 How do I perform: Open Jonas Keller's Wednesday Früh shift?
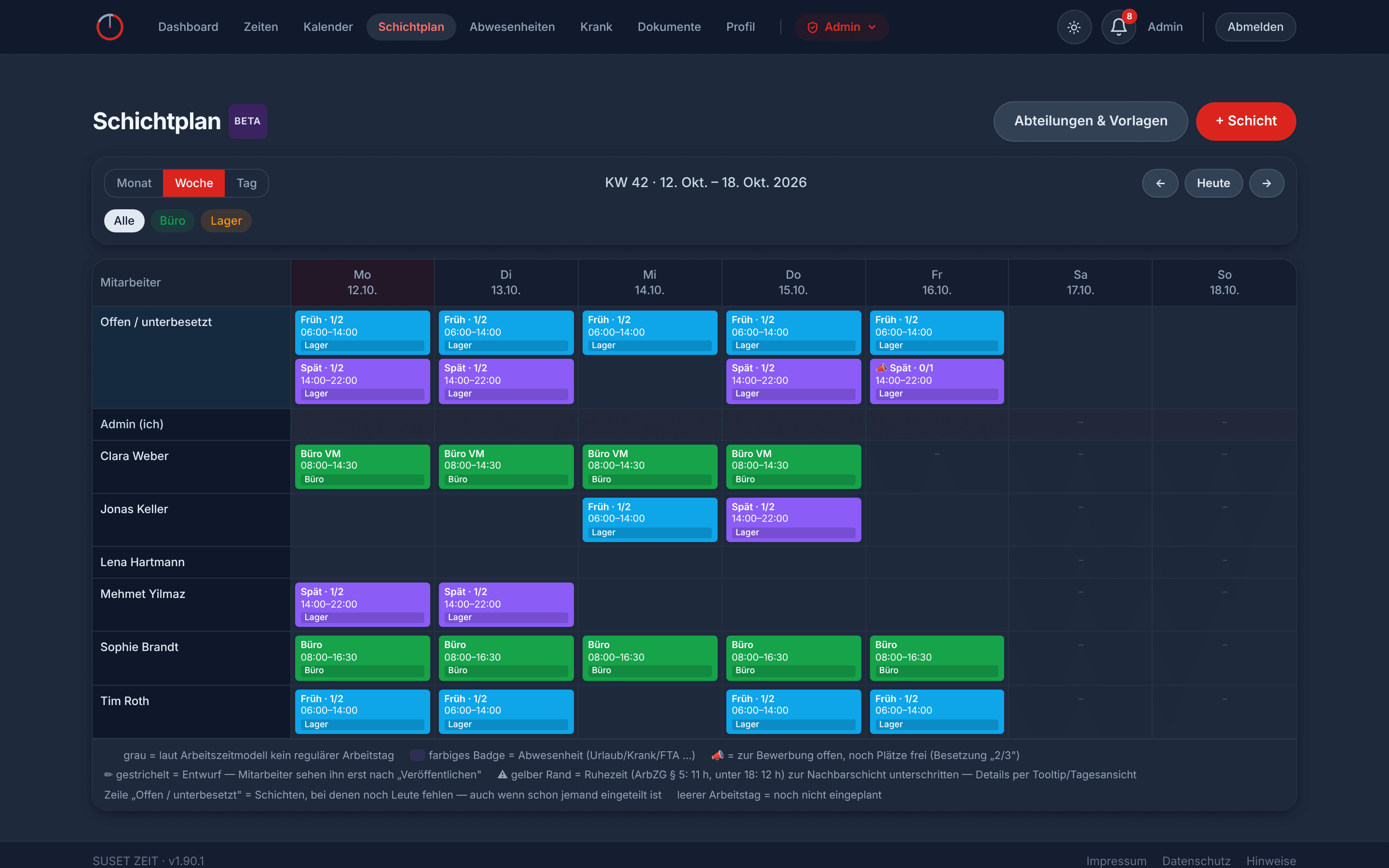650,519
